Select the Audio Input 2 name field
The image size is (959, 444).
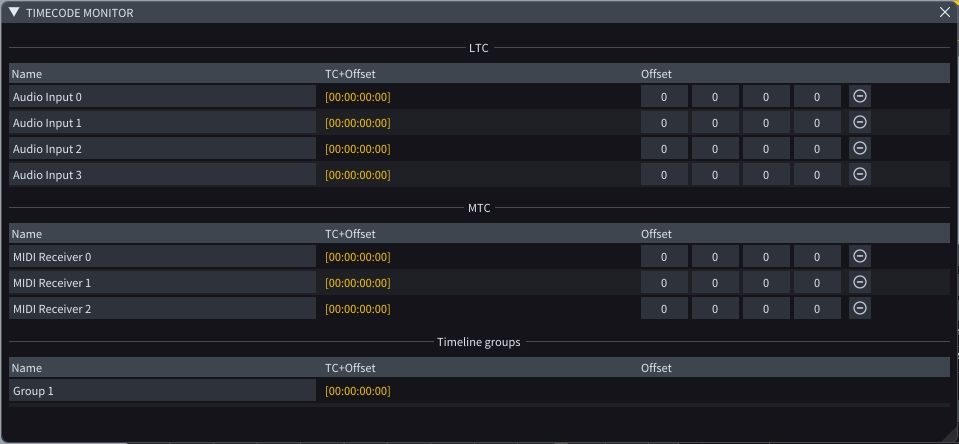[162, 149]
